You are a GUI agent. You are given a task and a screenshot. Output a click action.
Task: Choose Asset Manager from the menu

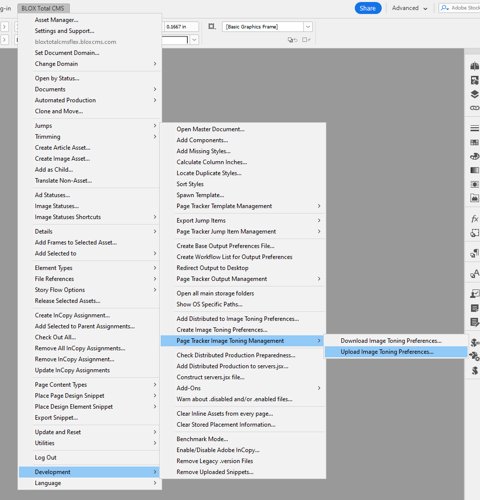tap(90, 20)
